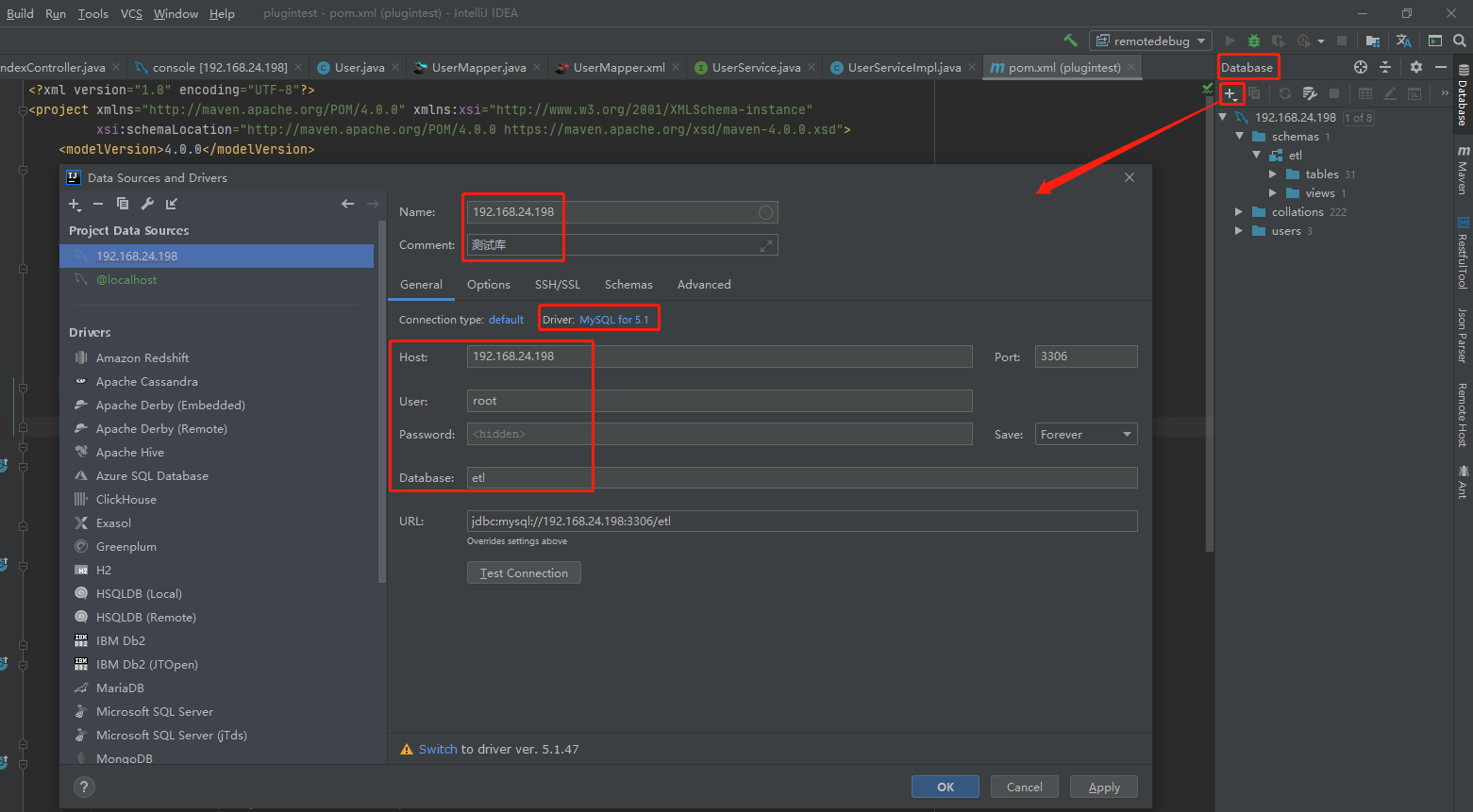Start debugging with the green bug icon
1473x812 pixels.
point(1254,41)
